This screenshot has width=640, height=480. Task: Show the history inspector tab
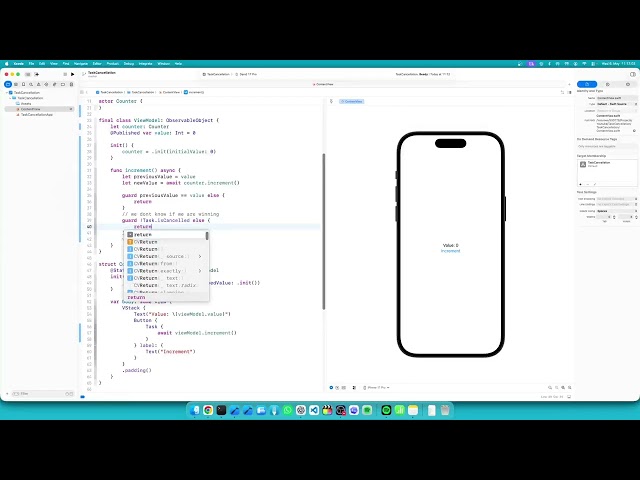click(608, 84)
